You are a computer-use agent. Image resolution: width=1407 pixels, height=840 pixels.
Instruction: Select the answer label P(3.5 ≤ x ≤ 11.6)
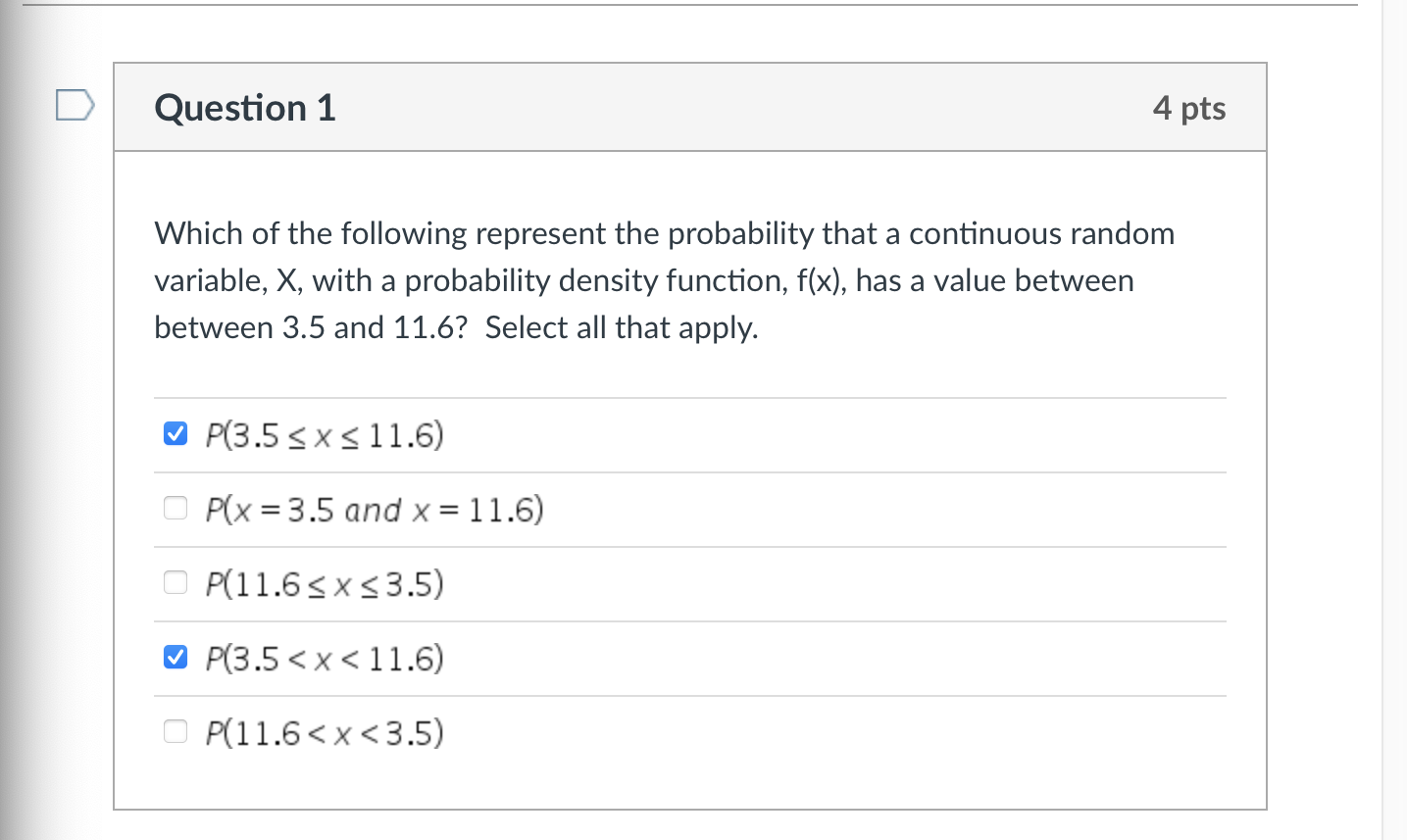pyautogui.click(x=325, y=434)
